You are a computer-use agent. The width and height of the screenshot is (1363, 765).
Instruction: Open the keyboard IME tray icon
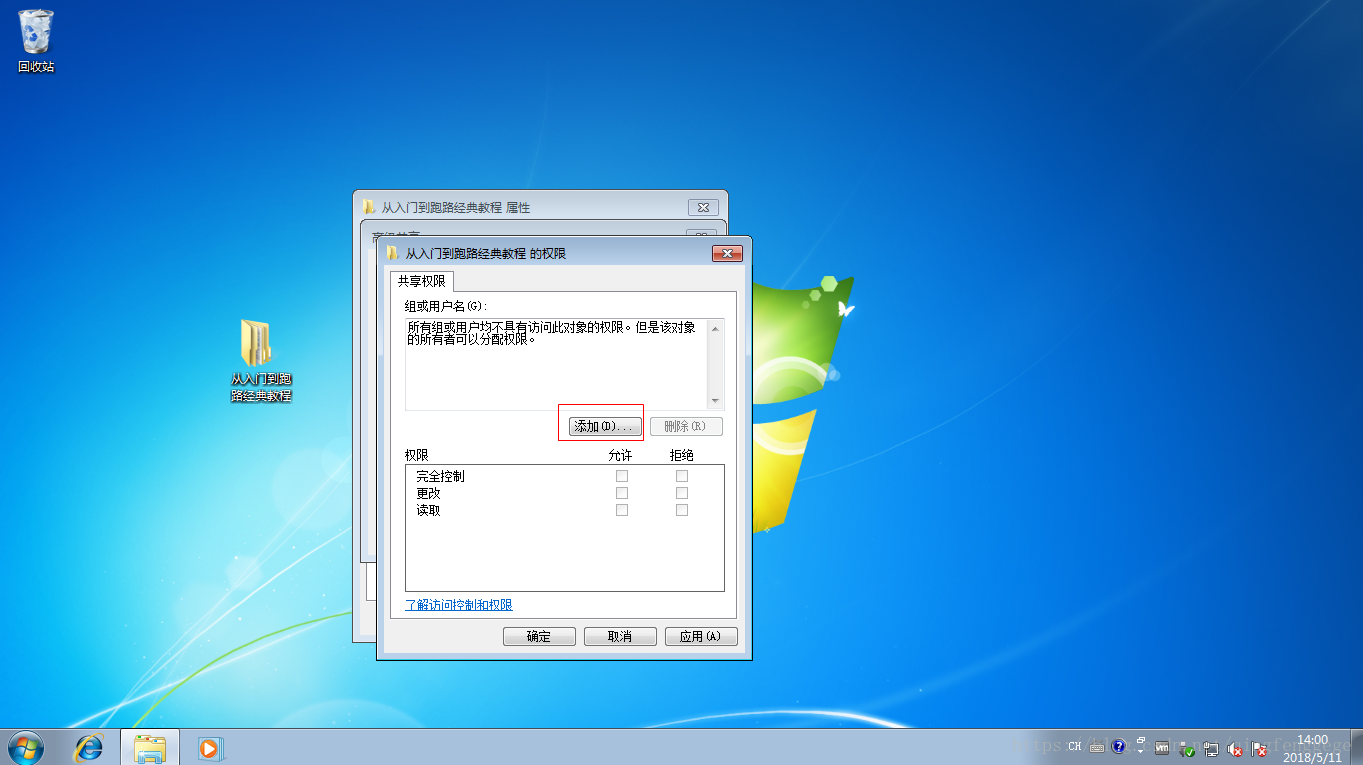(1097, 747)
